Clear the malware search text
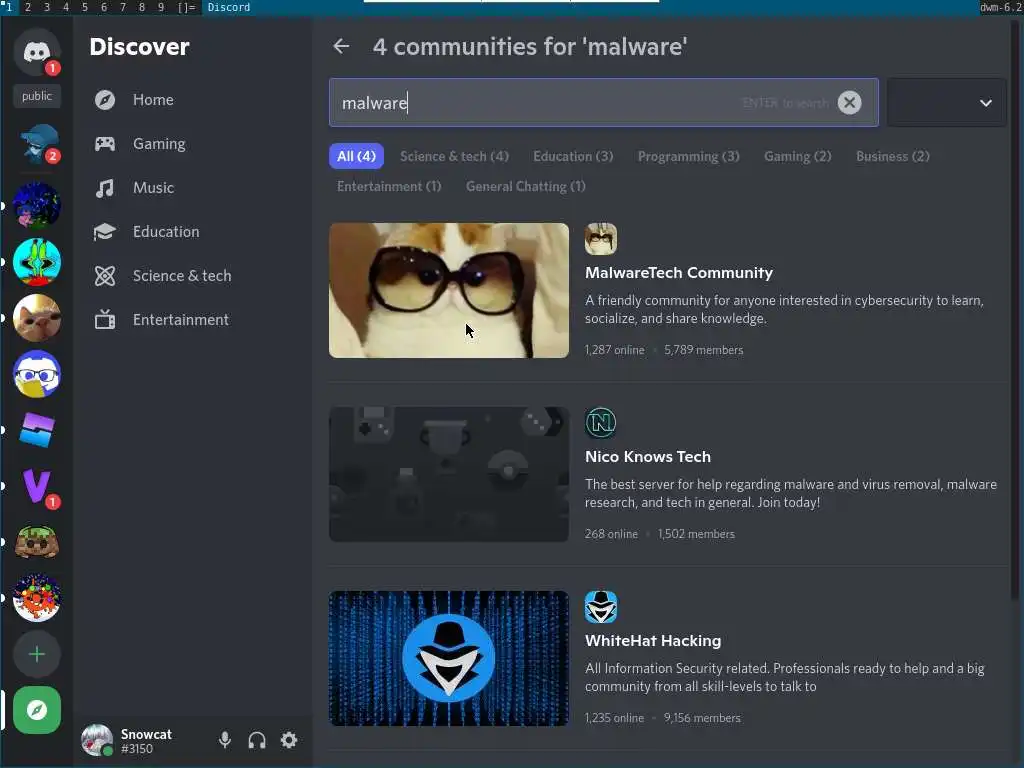1024x768 pixels. point(849,103)
